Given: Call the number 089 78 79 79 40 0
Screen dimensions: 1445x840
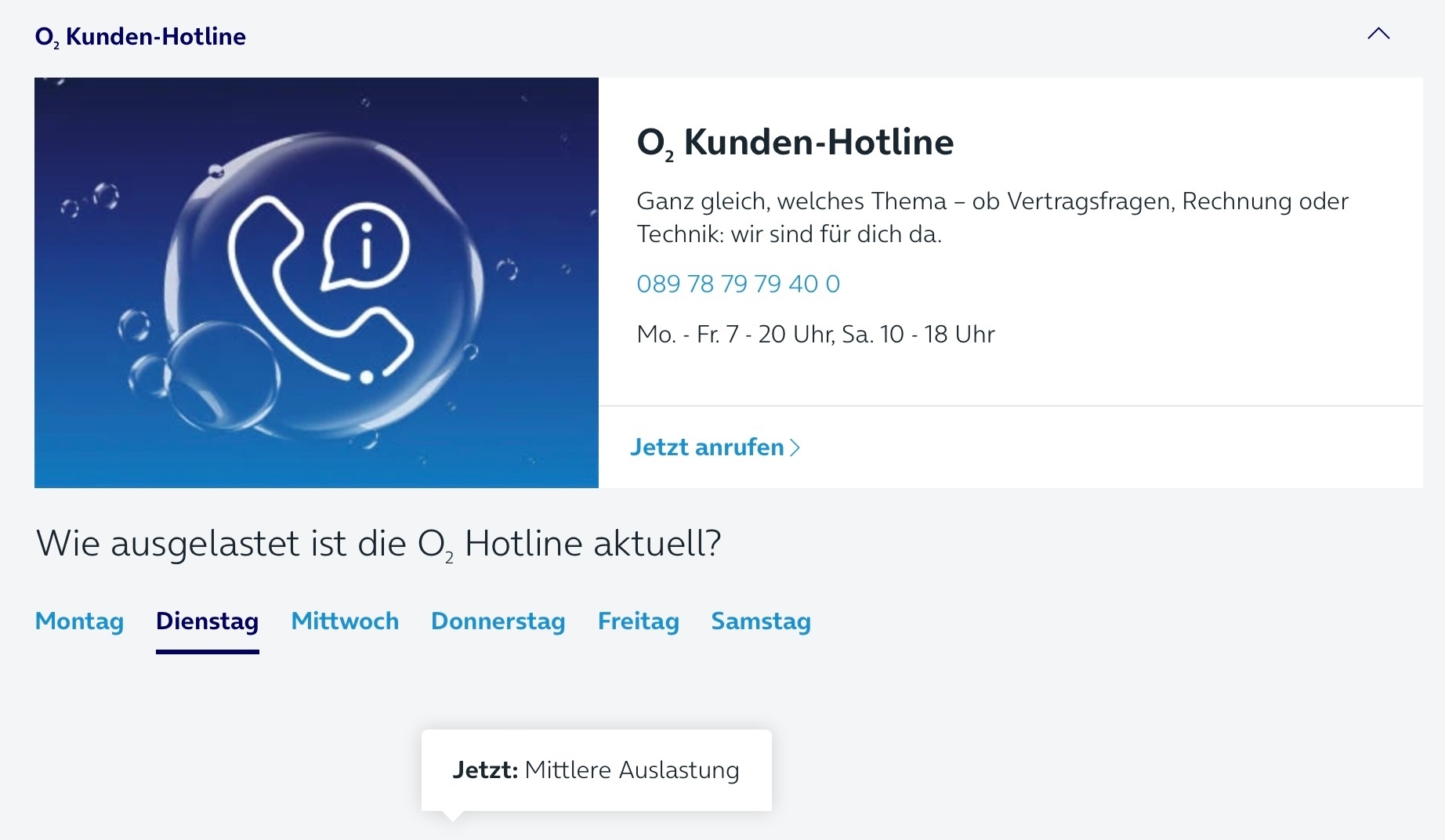Looking at the screenshot, I should pyautogui.click(x=738, y=284).
